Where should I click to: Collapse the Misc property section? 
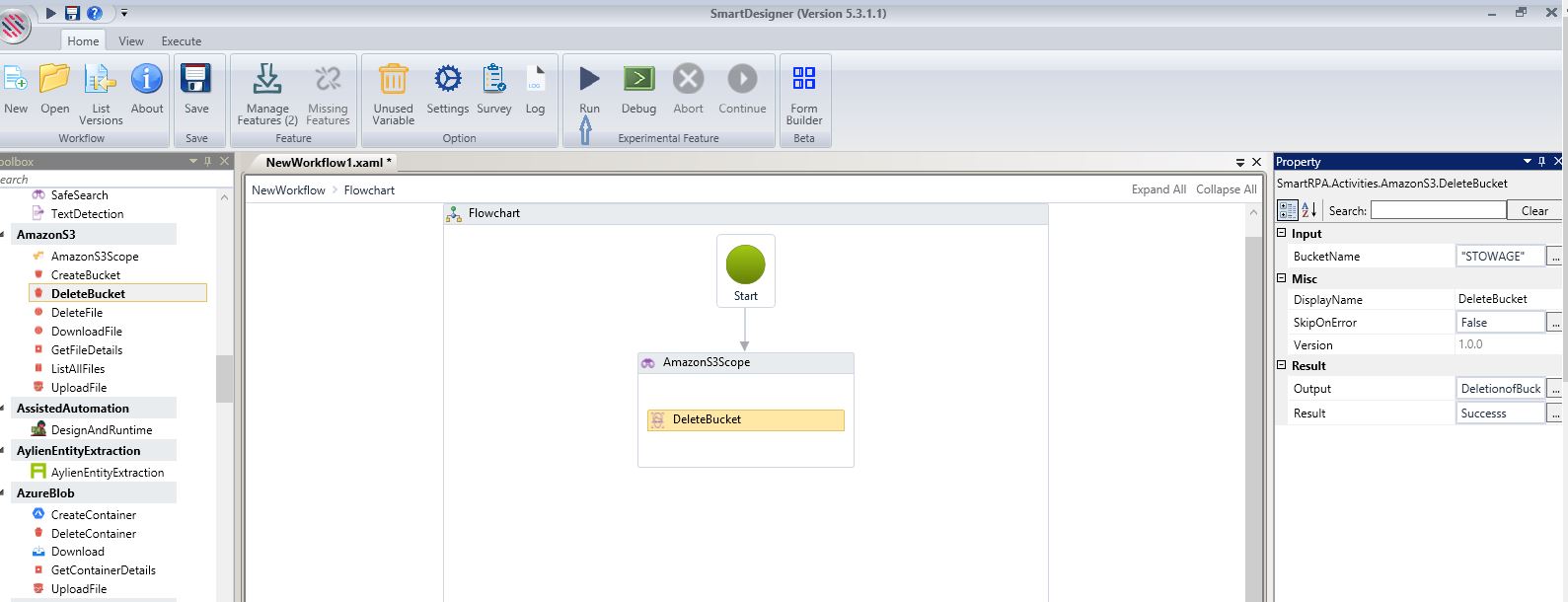click(1282, 279)
